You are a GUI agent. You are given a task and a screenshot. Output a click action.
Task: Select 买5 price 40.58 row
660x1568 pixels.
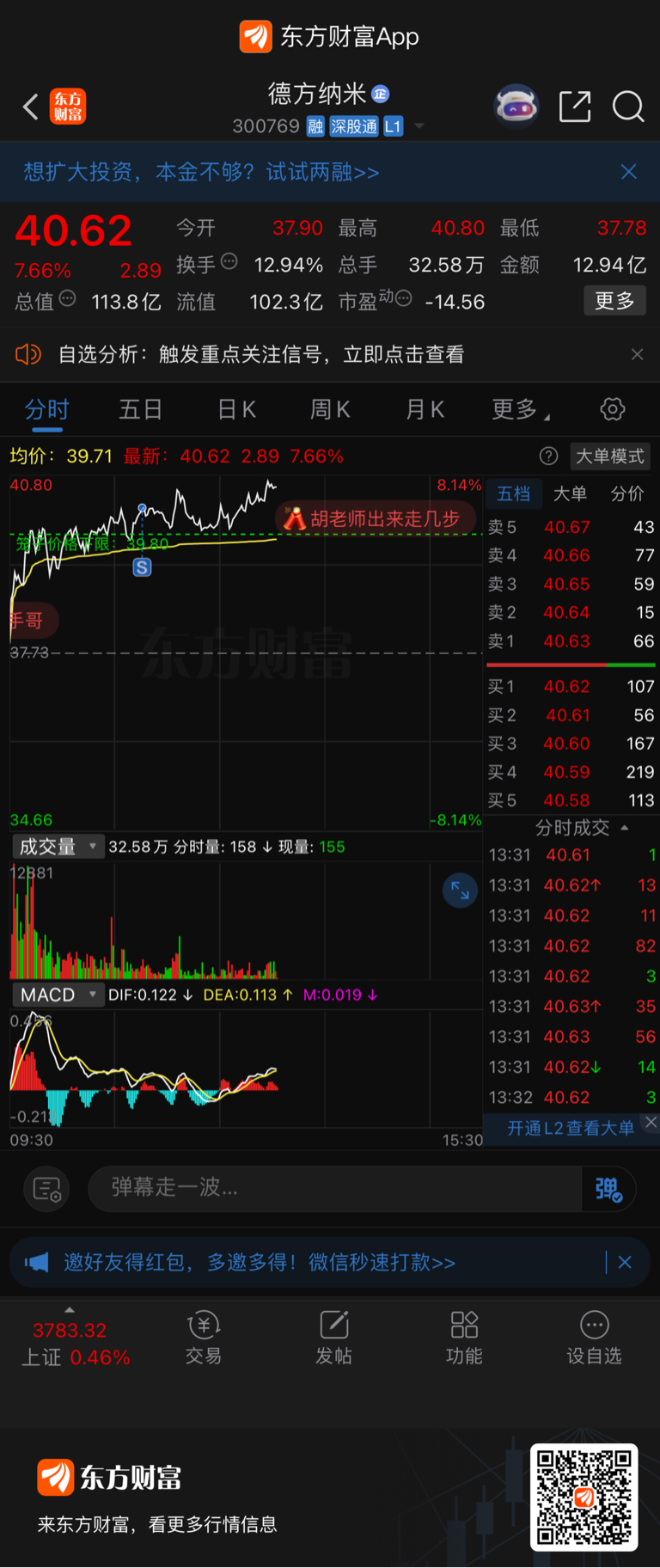(571, 800)
